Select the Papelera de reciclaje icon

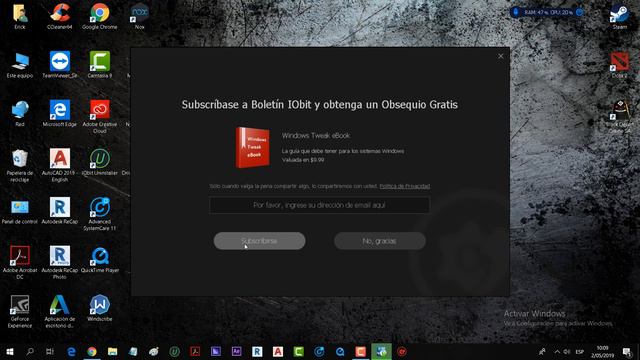(20, 165)
